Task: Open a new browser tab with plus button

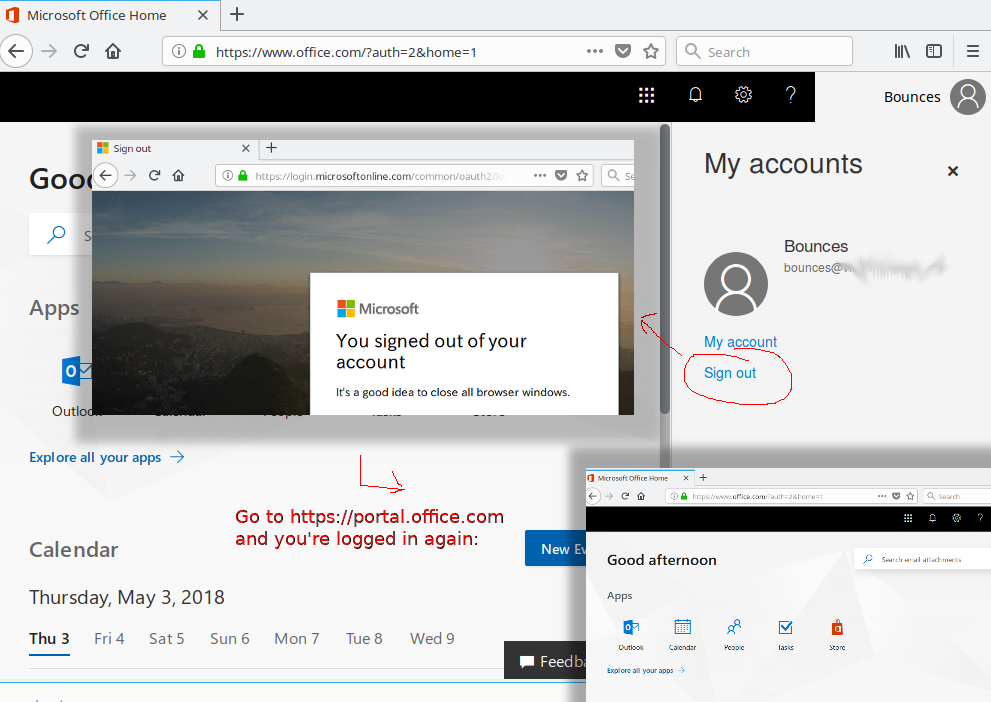Action: point(237,14)
